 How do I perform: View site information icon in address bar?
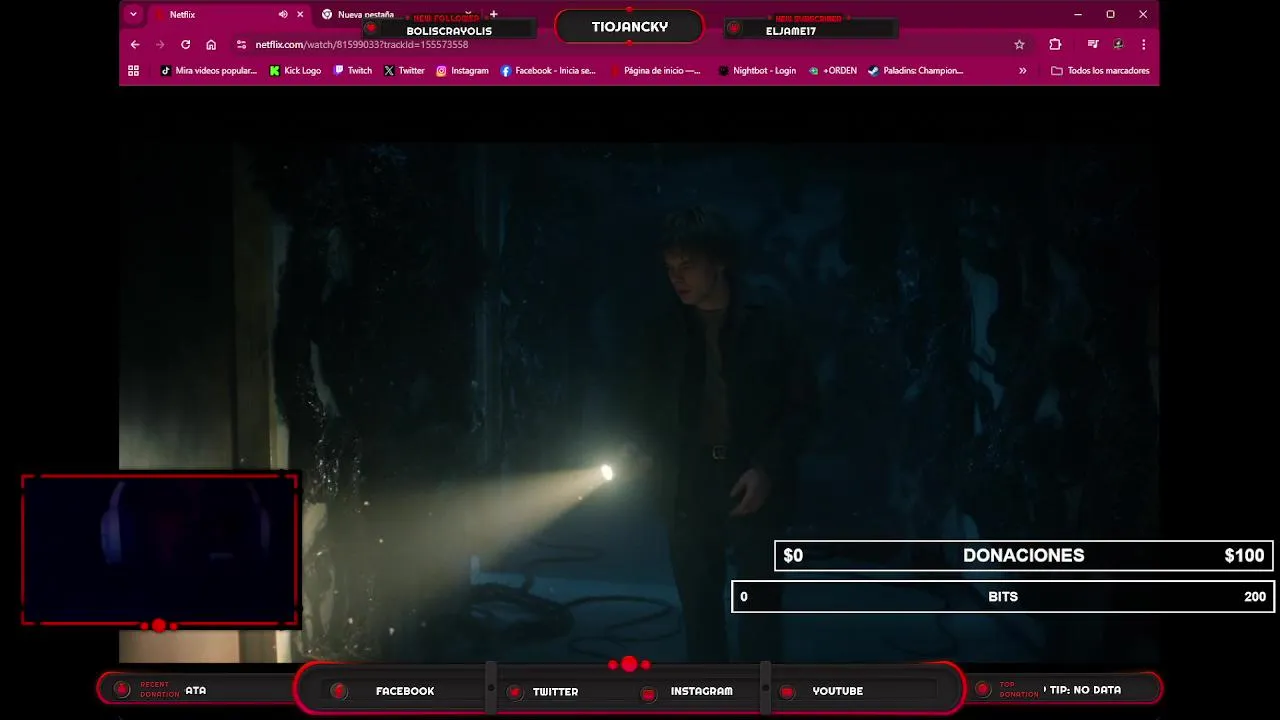pos(241,44)
